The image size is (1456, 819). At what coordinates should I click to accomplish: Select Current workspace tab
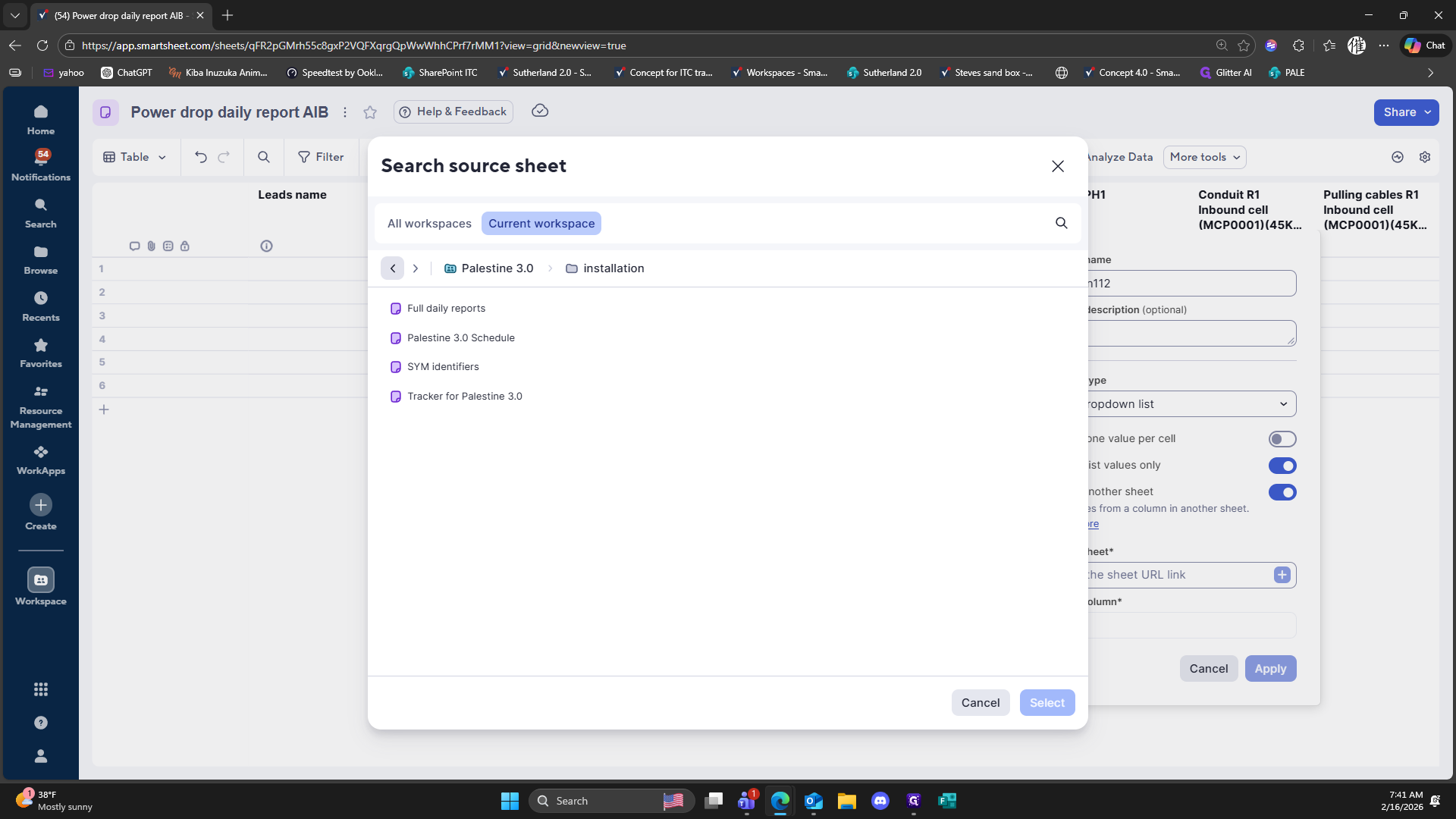click(541, 224)
